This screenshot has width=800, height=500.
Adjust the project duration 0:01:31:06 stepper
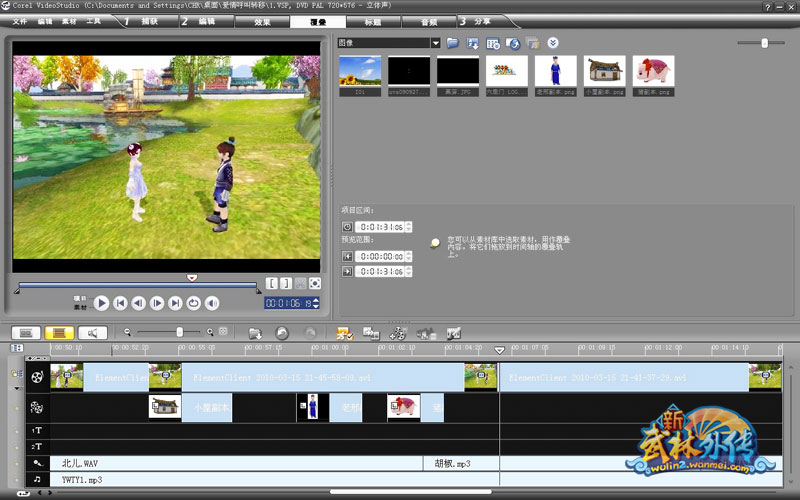click(x=408, y=227)
